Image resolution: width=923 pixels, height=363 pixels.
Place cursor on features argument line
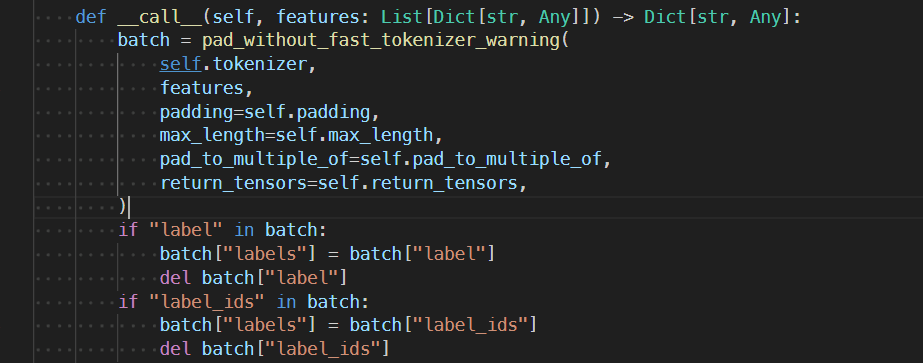[x=206, y=88]
